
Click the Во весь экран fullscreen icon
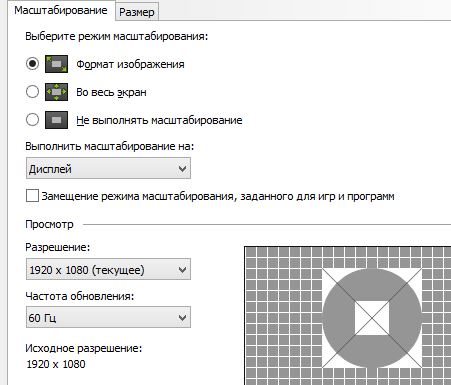(x=56, y=92)
